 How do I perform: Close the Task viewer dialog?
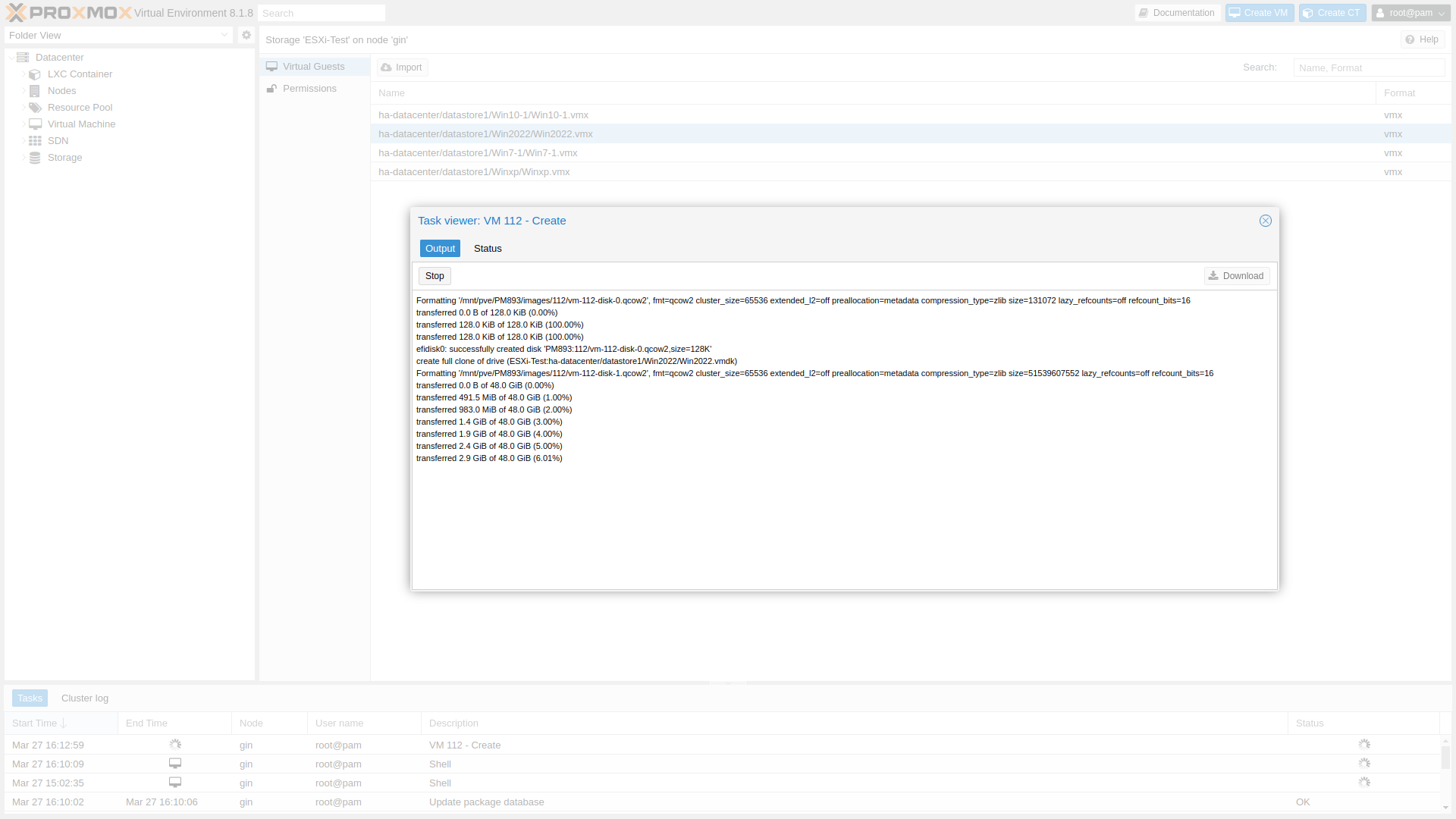(x=1265, y=221)
